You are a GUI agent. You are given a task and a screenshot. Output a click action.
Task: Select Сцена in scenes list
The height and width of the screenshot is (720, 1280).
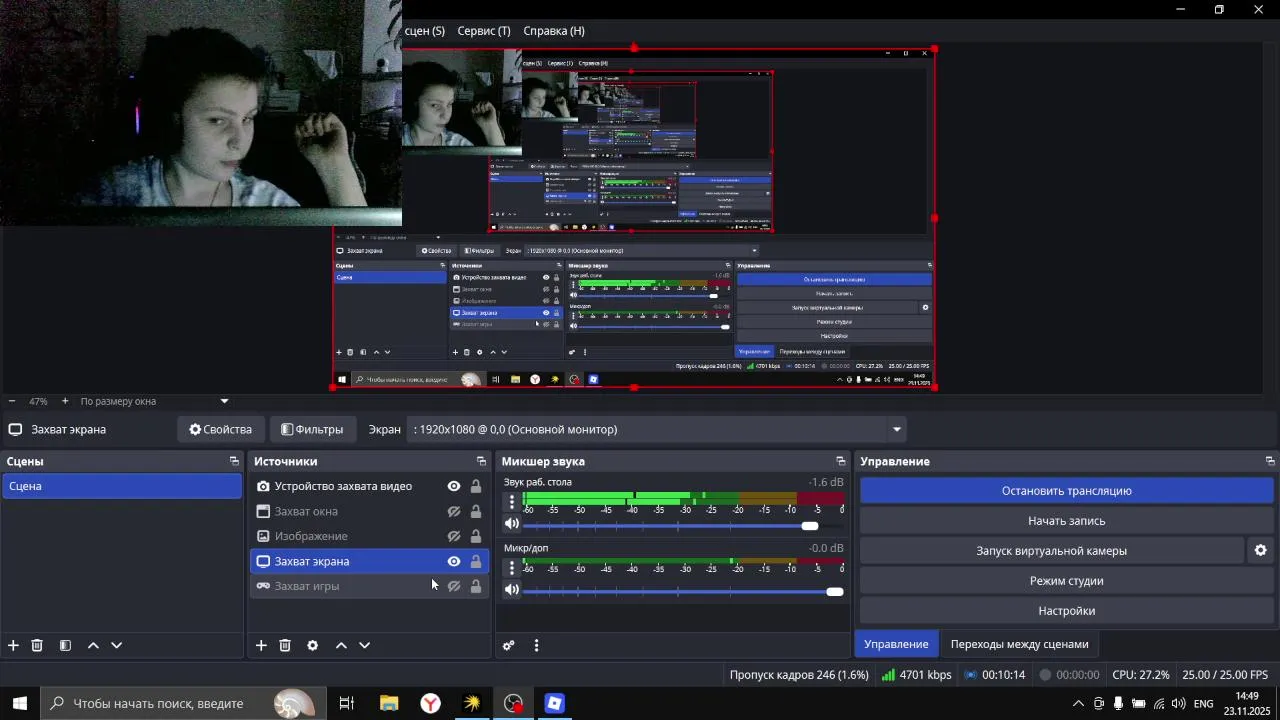[121, 486]
